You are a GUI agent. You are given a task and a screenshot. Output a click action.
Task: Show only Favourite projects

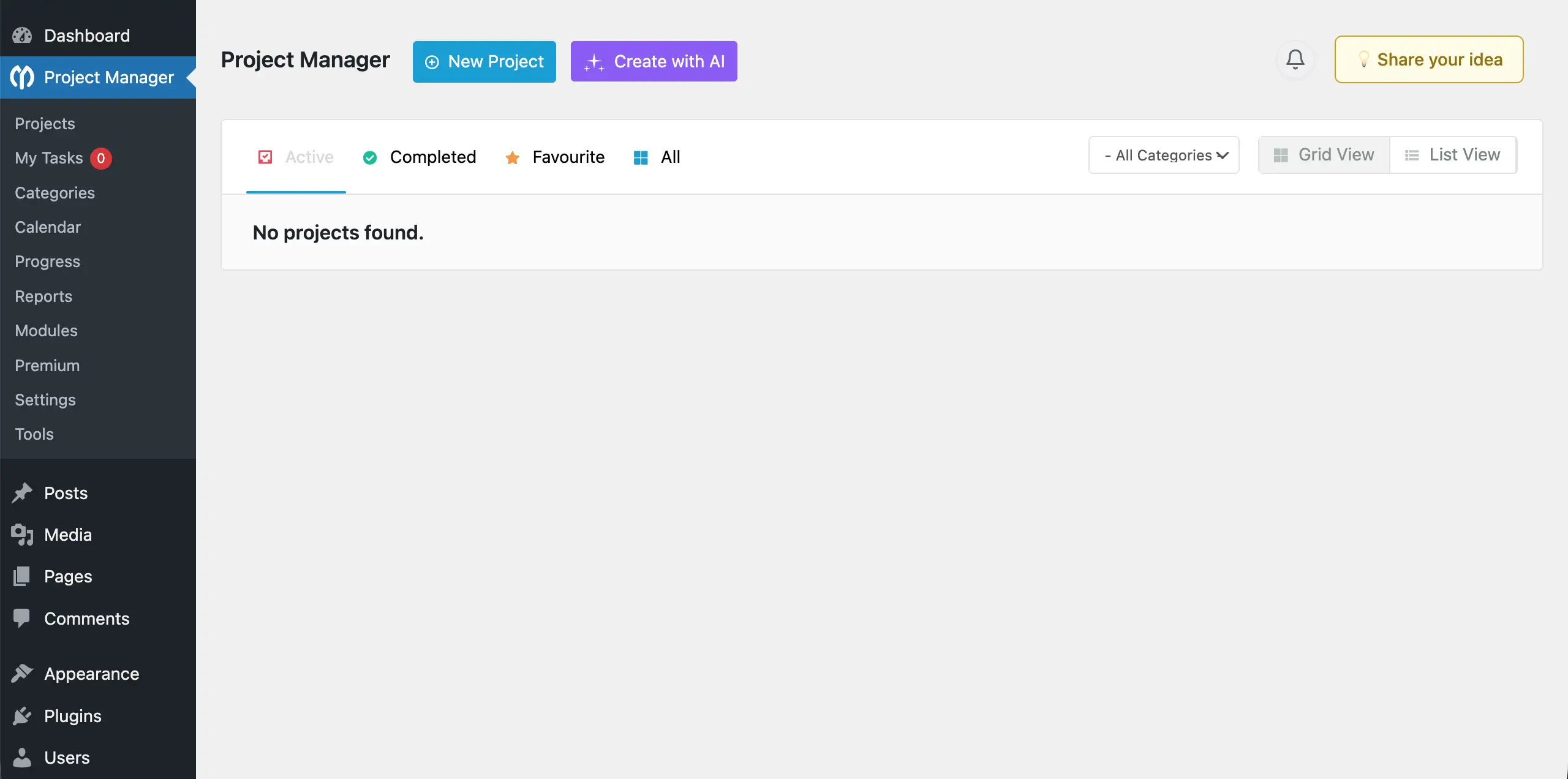point(554,157)
